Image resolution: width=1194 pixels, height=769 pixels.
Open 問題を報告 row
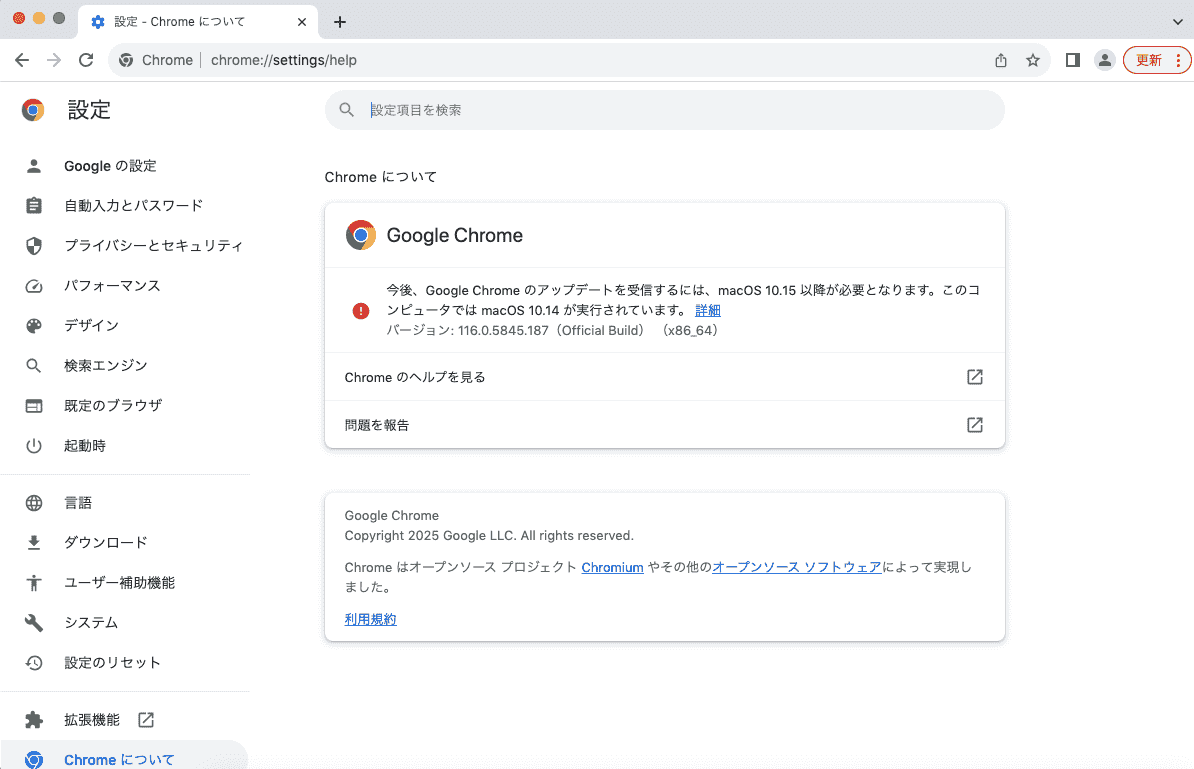pos(665,425)
